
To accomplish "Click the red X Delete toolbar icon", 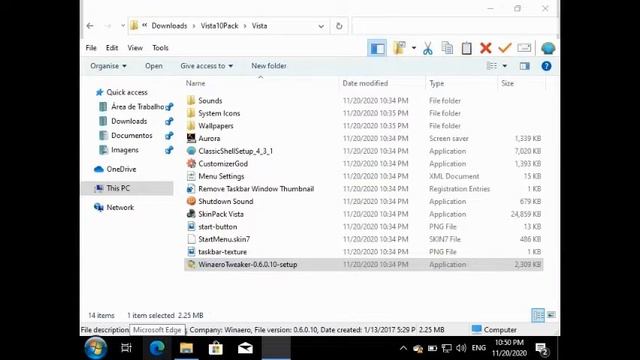I will 486,48.
